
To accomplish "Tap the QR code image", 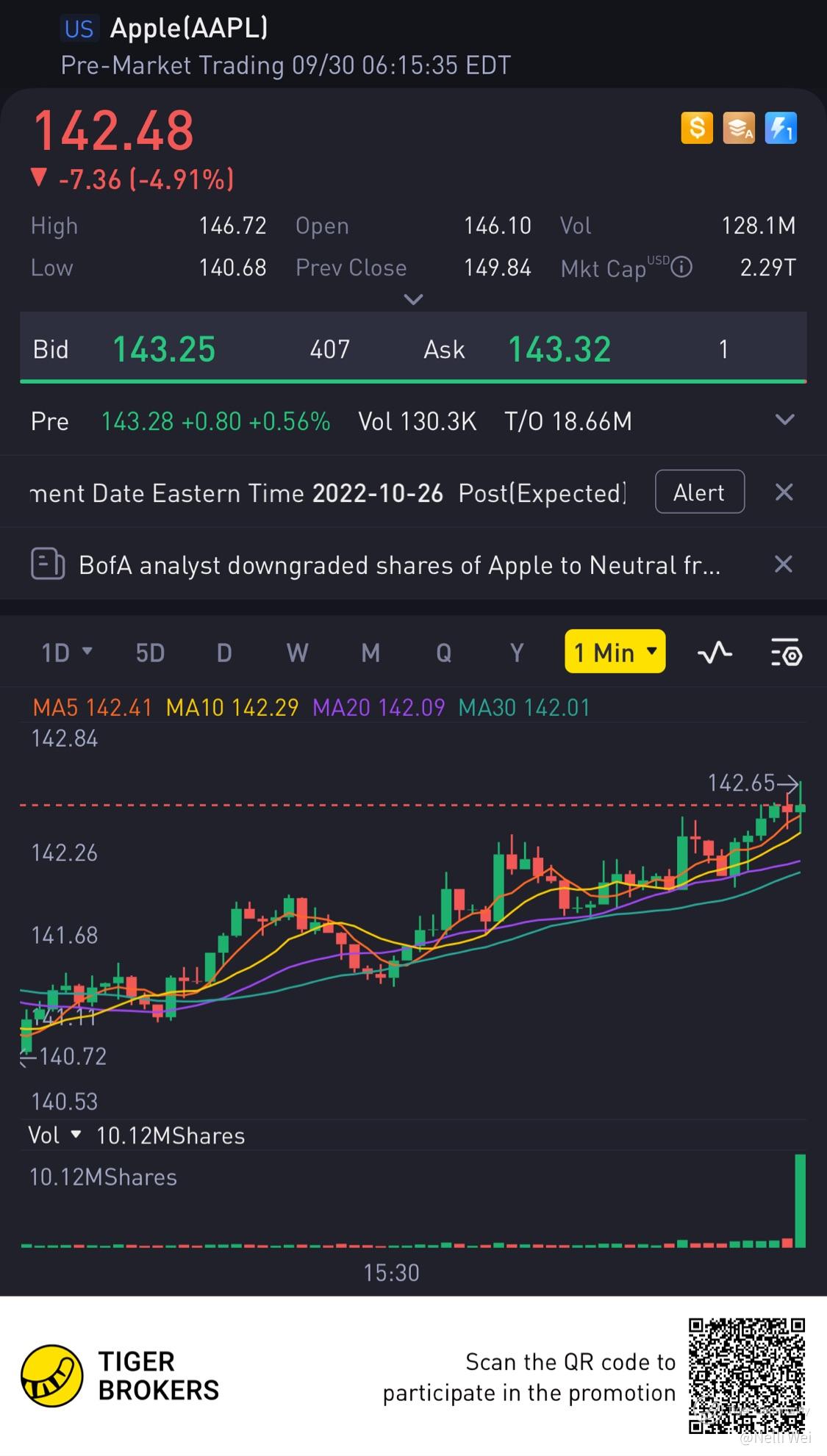I will [747, 1377].
